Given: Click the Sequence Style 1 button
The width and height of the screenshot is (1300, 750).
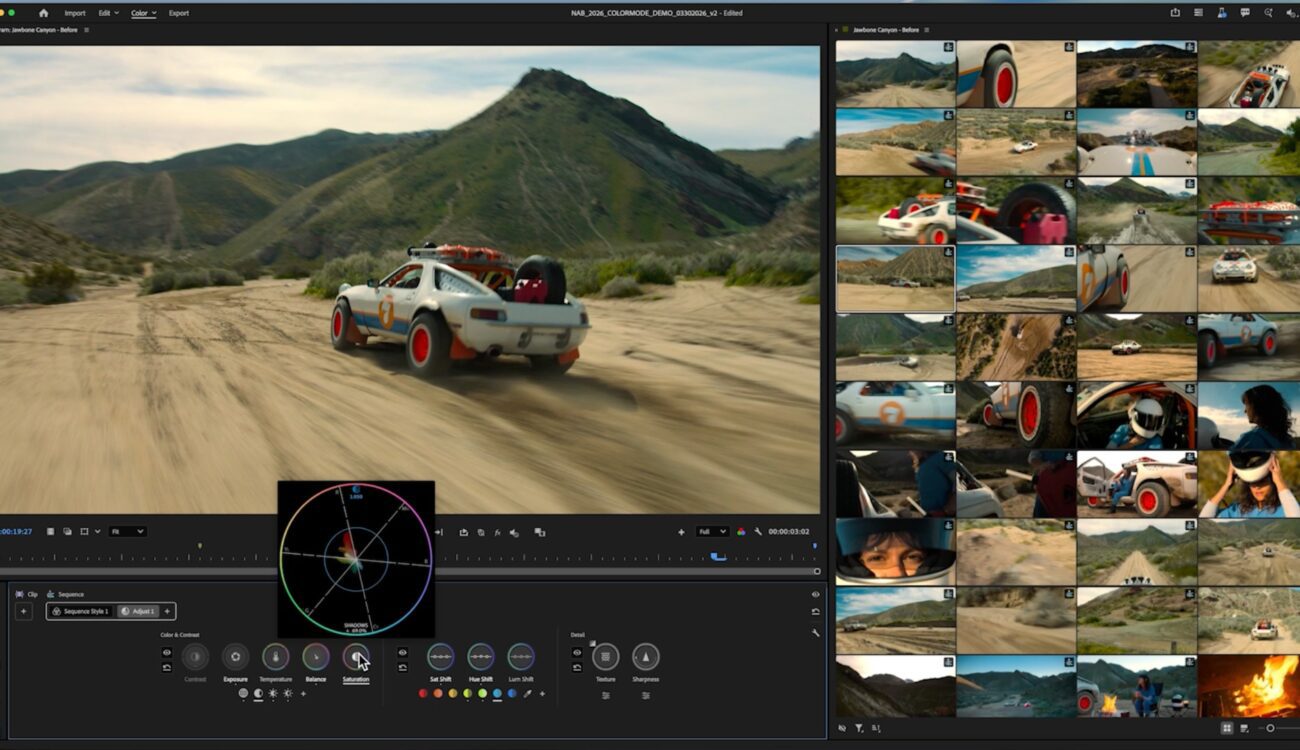Looking at the screenshot, I should point(81,611).
